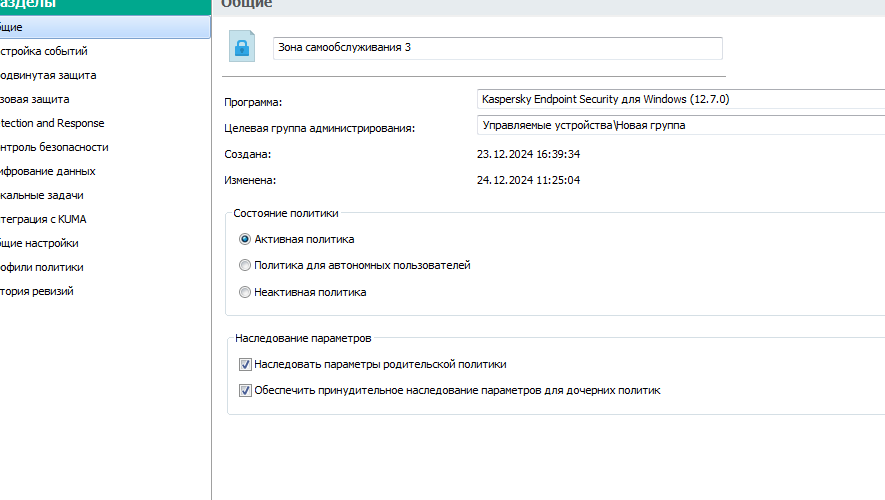Edit the policy name field "Зона самообслуживания 3"
This screenshot has width=885, height=500.
pyautogui.click(x=497, y=48)
